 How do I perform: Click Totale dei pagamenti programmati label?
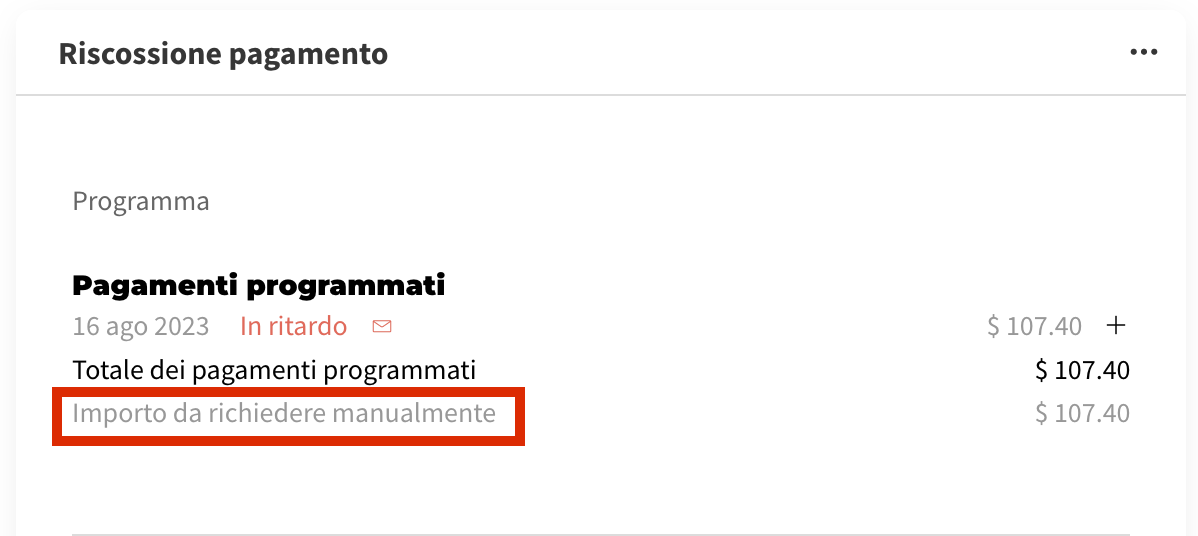pyautogui.click(x=274, y=370)
